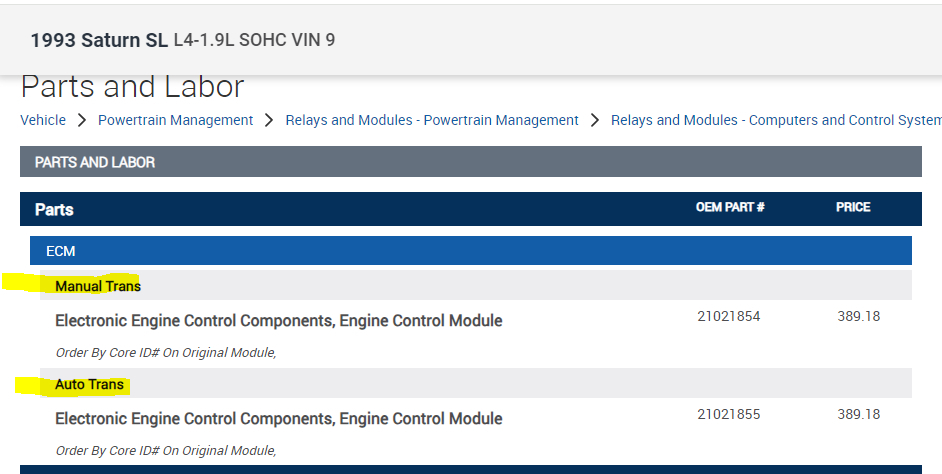Click OEM part number 21021855
This screenshot has width=942, height=474.
coord(729,414)
